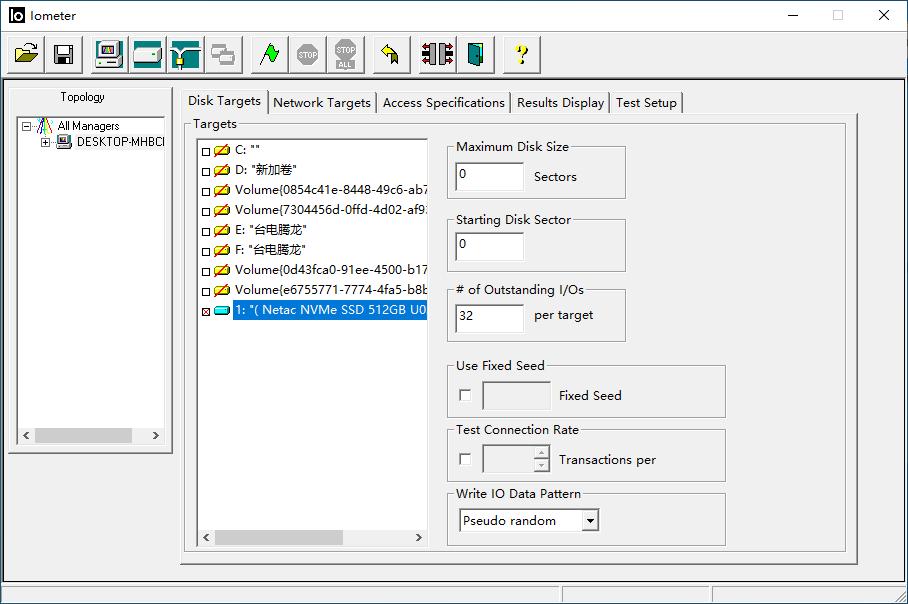Click the Fixed Seed value field

(x=517, y=396)
